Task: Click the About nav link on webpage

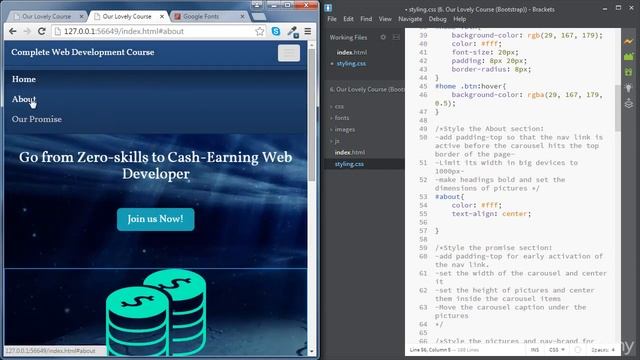Action: tap(24, 99)
